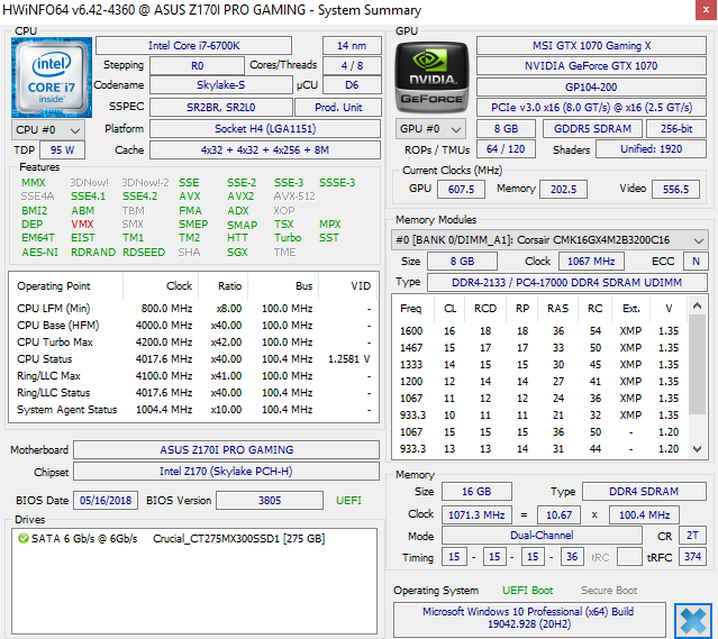Click the Dual-Channel mode field
718x639 pixels.
(x=542, y=535)
